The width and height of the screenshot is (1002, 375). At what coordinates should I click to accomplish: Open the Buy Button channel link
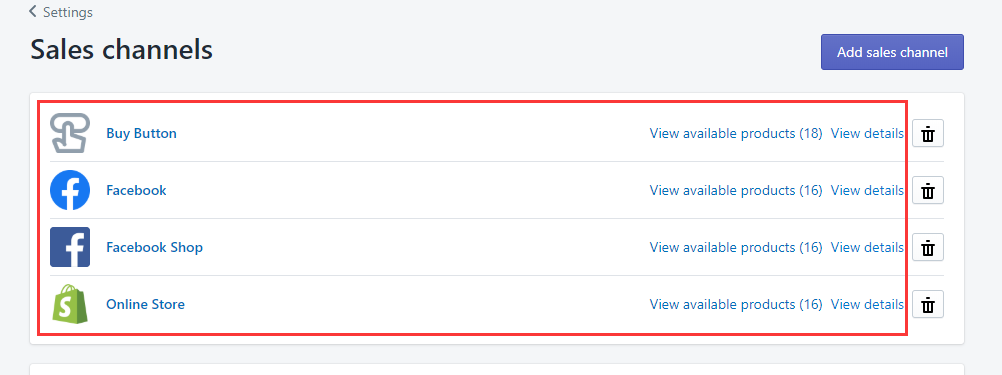coord(141,134)
